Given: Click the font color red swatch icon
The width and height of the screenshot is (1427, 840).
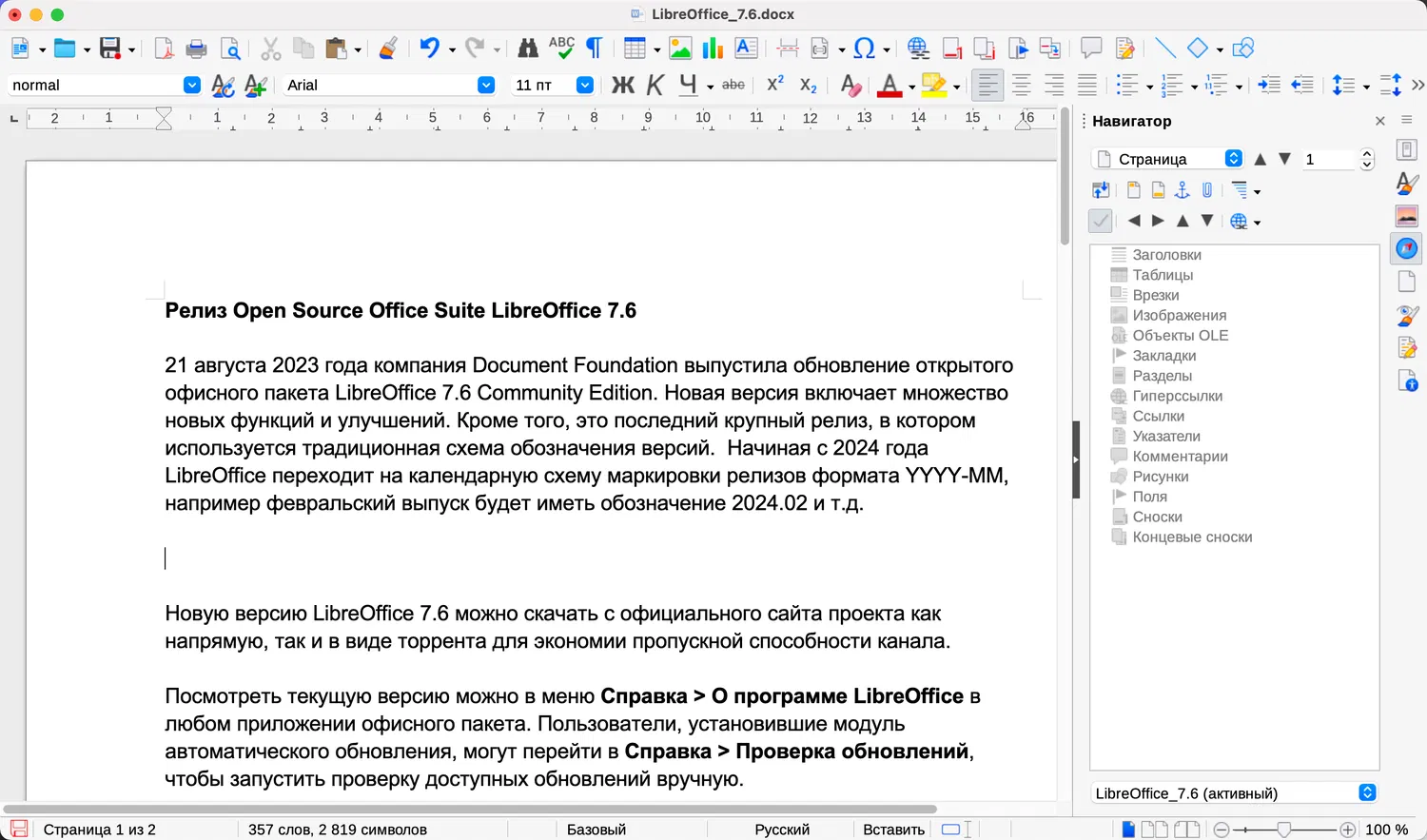Looking at the screenshot, I should point(889,86).
